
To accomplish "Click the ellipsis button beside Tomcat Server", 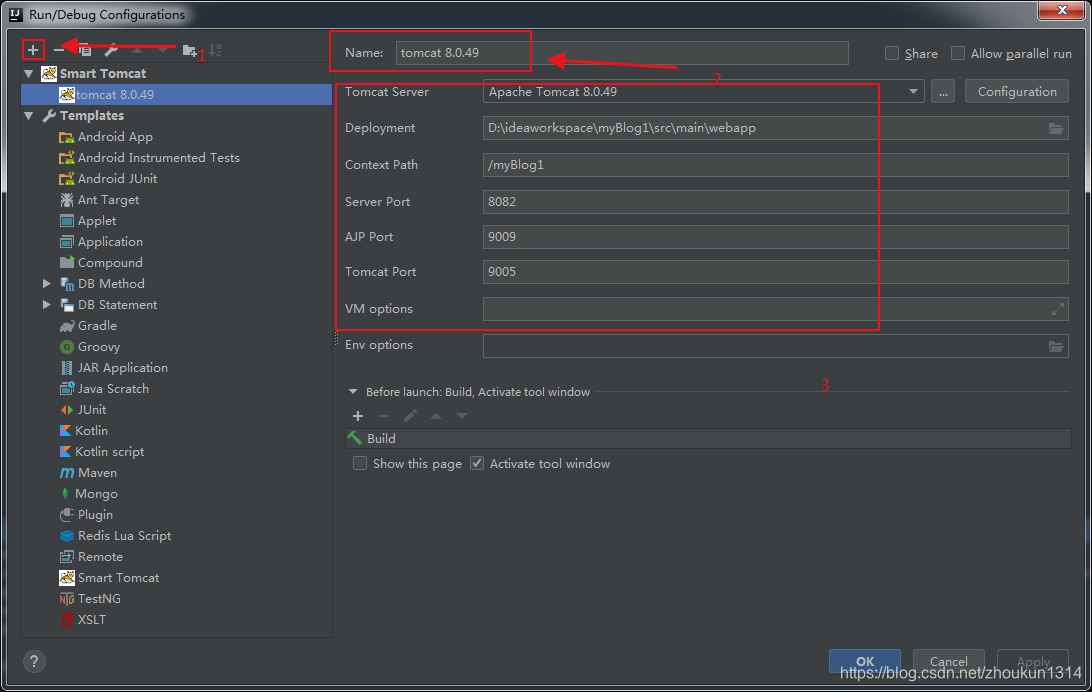I will [942, 92].
